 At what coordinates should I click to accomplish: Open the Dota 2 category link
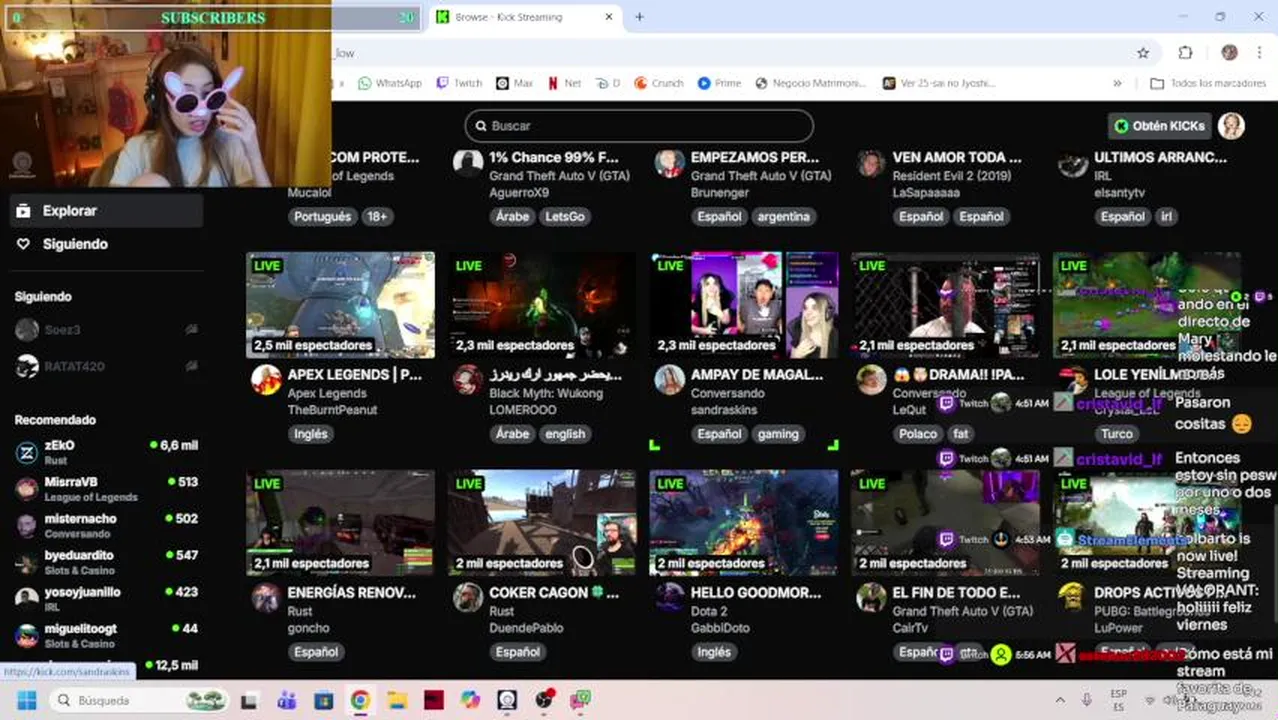click(709, 611)
